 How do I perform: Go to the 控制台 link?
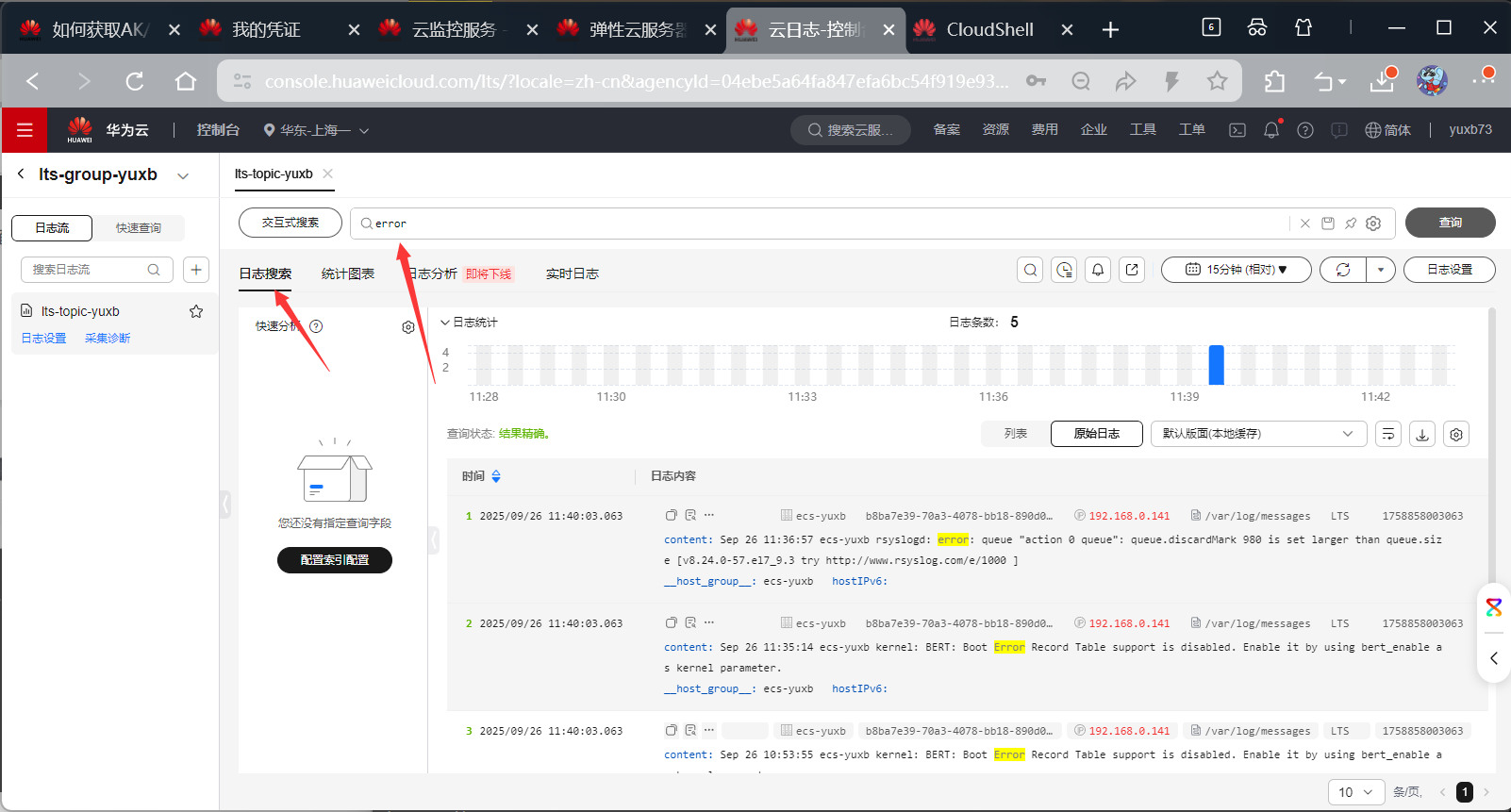pyautogui.click(x=218, y=130)
